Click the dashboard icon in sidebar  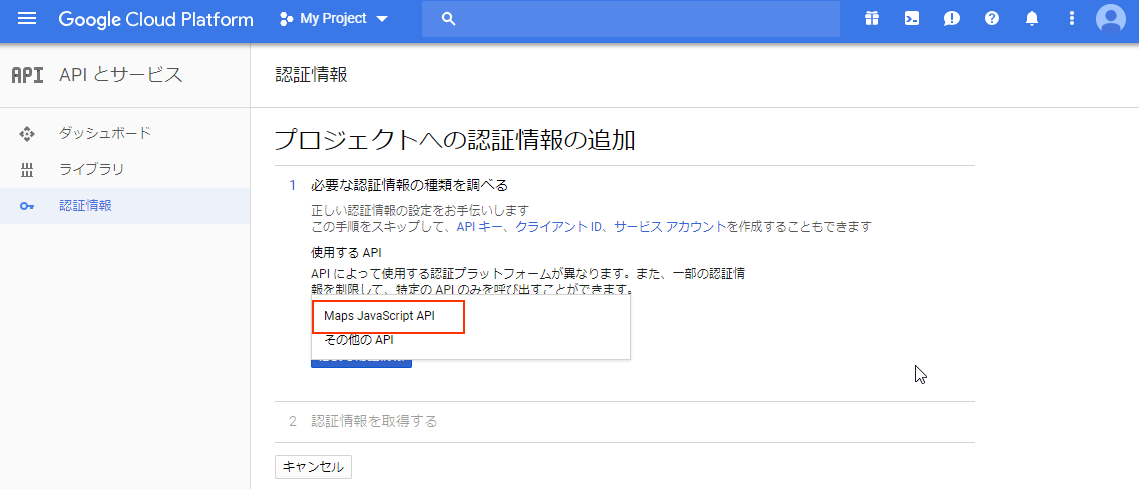27,134
